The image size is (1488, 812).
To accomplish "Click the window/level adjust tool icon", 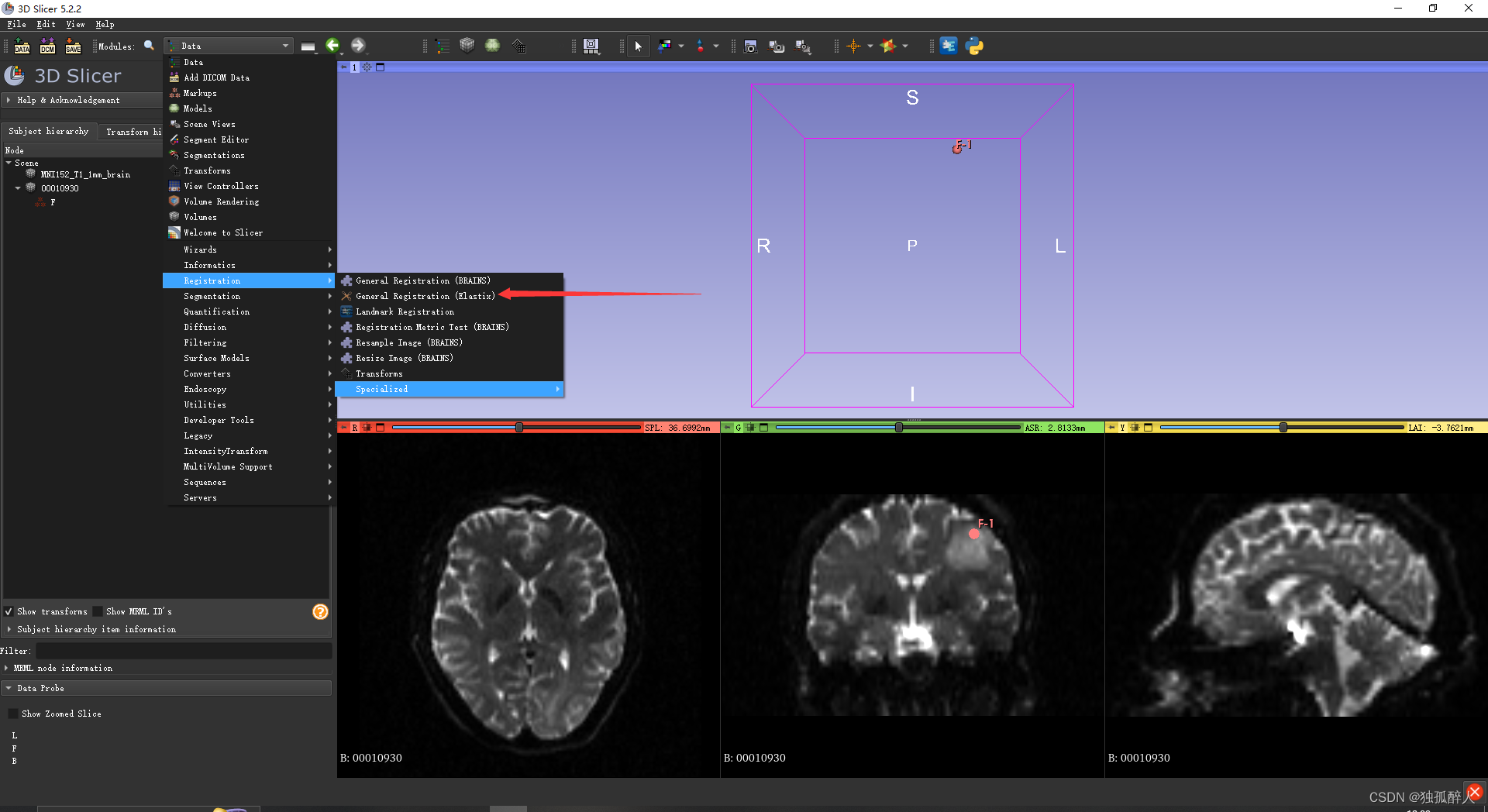I will point(665,46).
